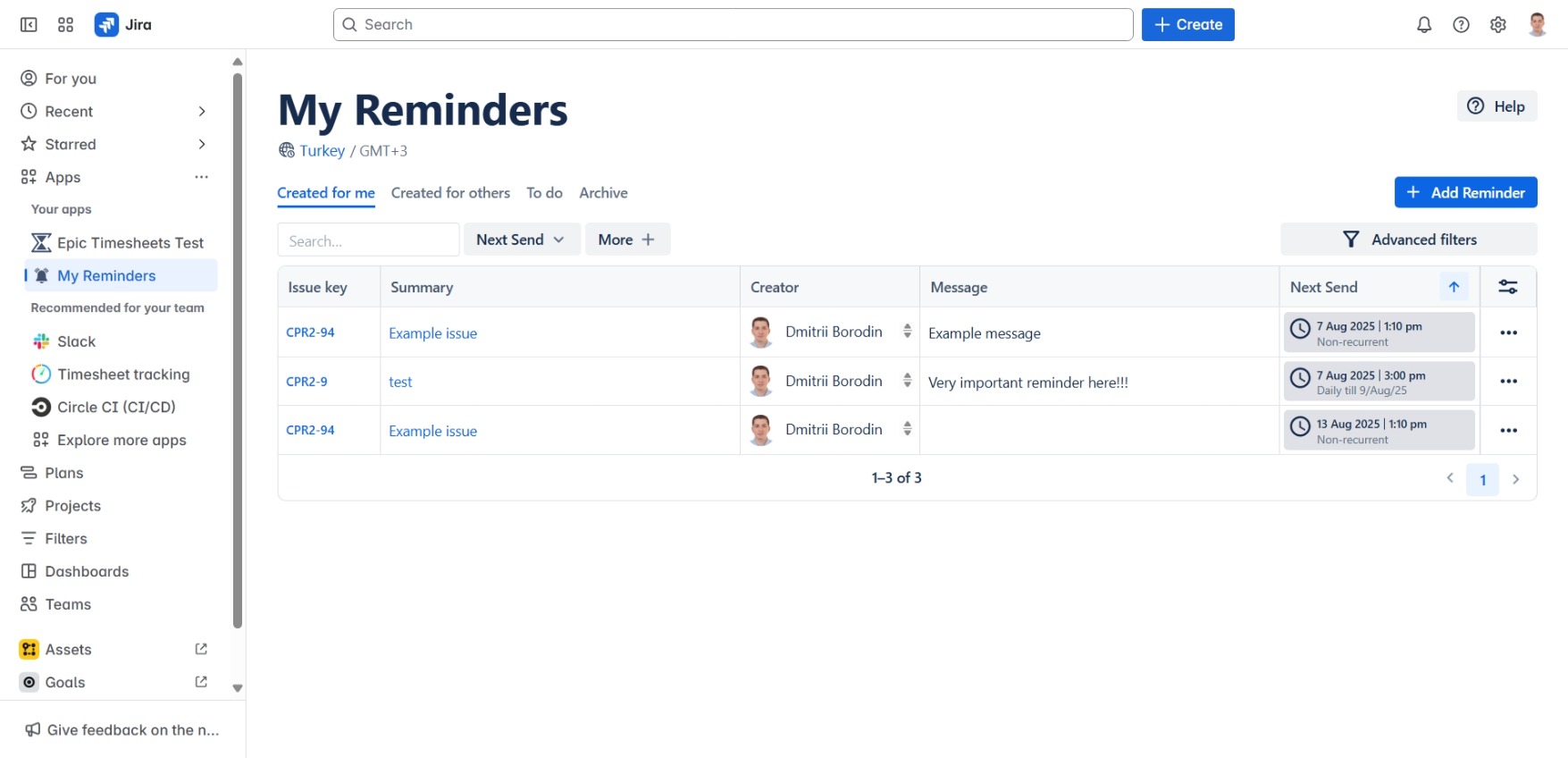This screenshot has width=1568, height=758.
Task: Click the Jira logo
Action: 123,25
